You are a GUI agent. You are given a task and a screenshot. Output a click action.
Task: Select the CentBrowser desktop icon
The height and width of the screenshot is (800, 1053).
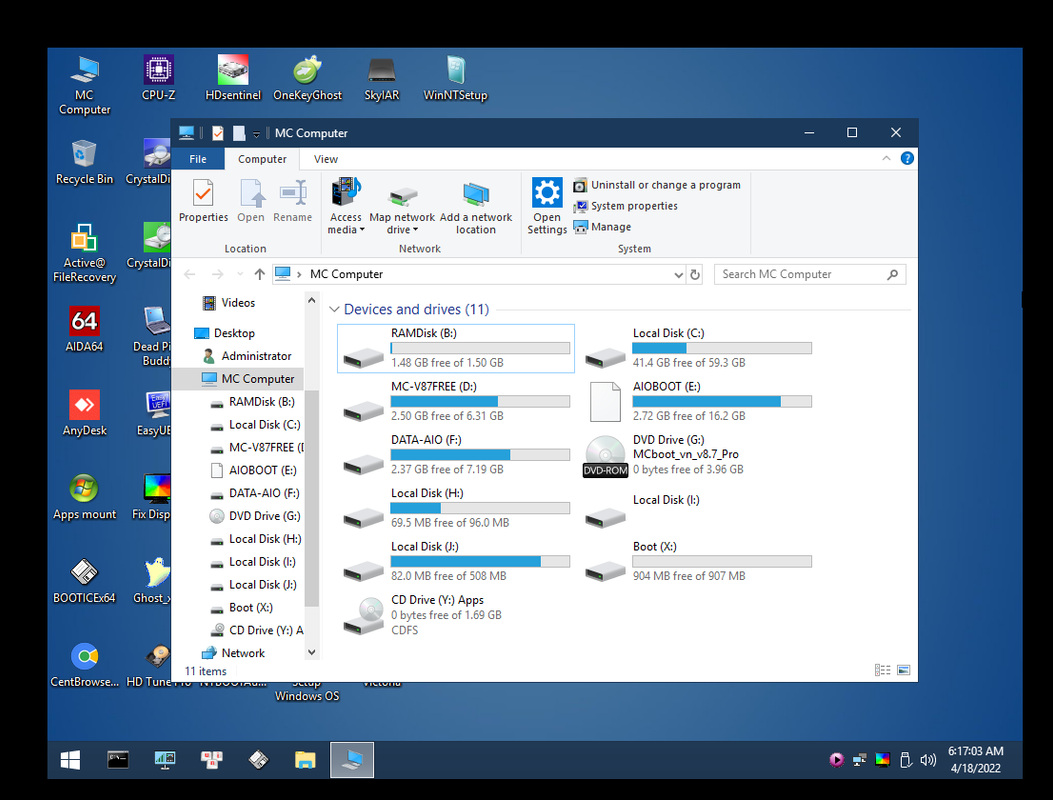(x=84, y=665)
